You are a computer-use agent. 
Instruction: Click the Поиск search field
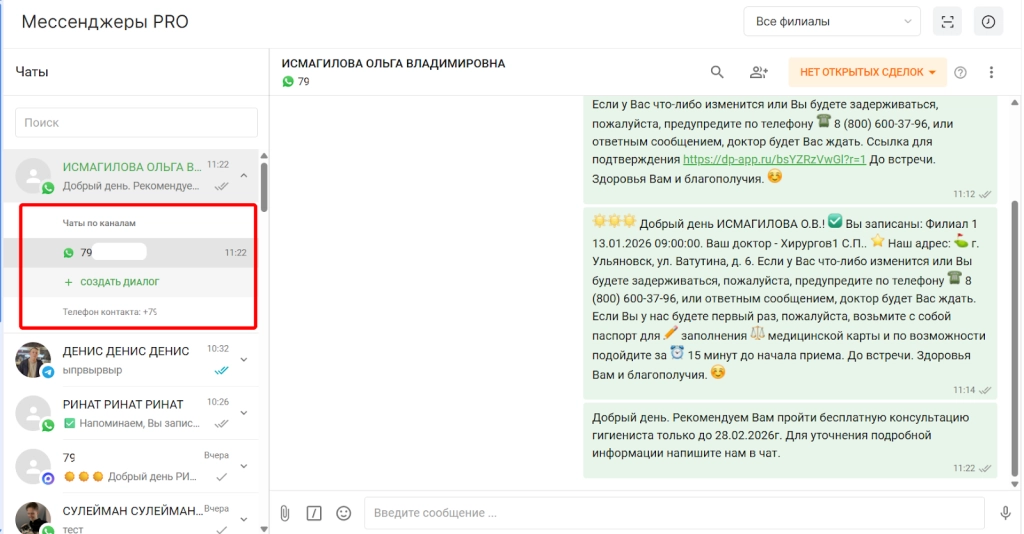pos(136,122)
